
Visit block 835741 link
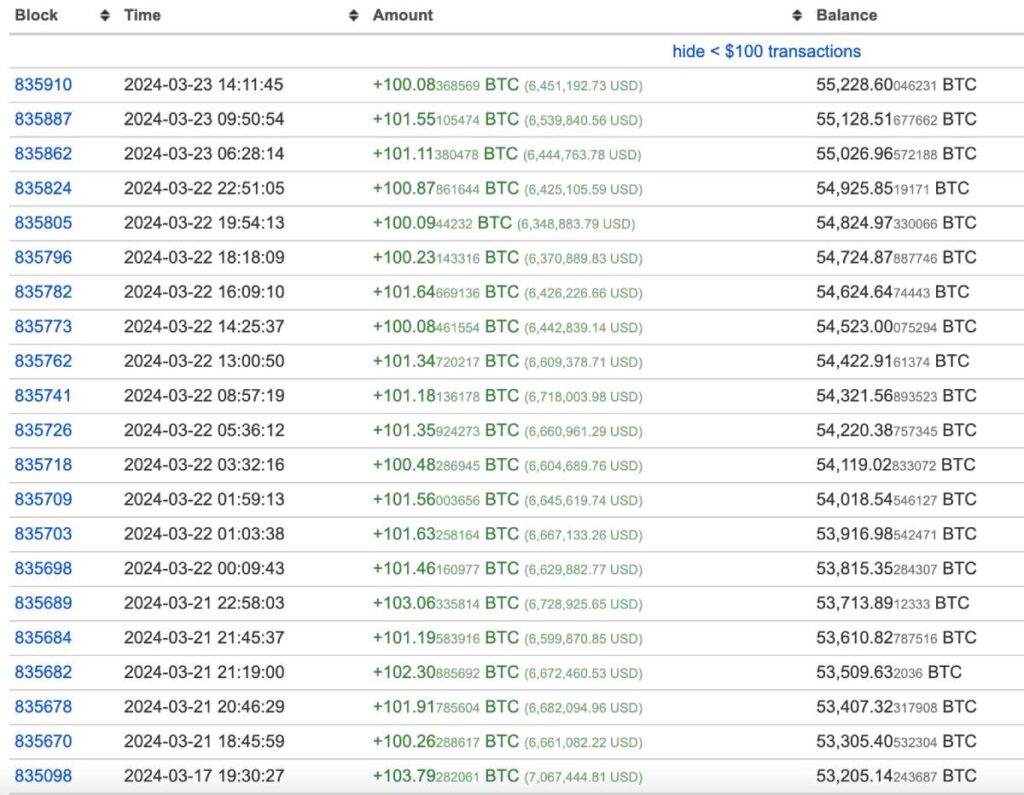click(43, 396)
